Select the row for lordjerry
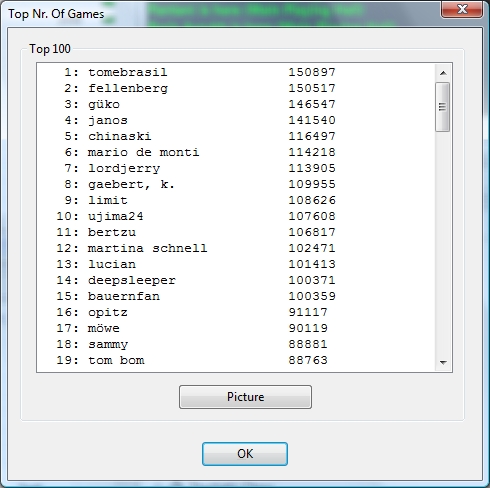 click(x=236, y=168)
